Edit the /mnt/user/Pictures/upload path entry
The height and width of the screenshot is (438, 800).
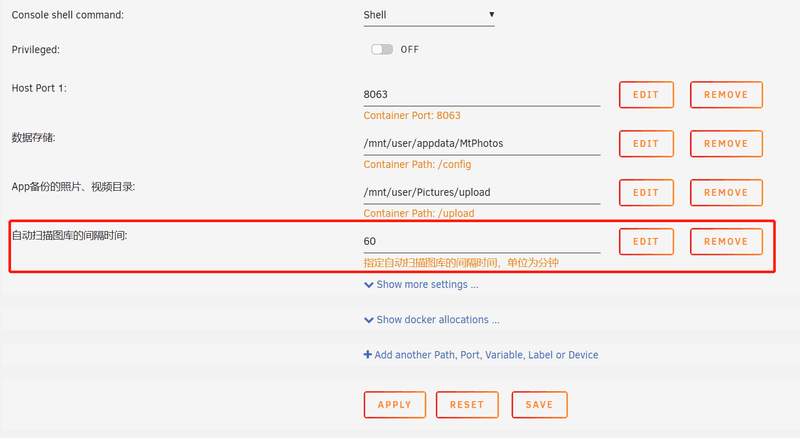click(646, 192)
